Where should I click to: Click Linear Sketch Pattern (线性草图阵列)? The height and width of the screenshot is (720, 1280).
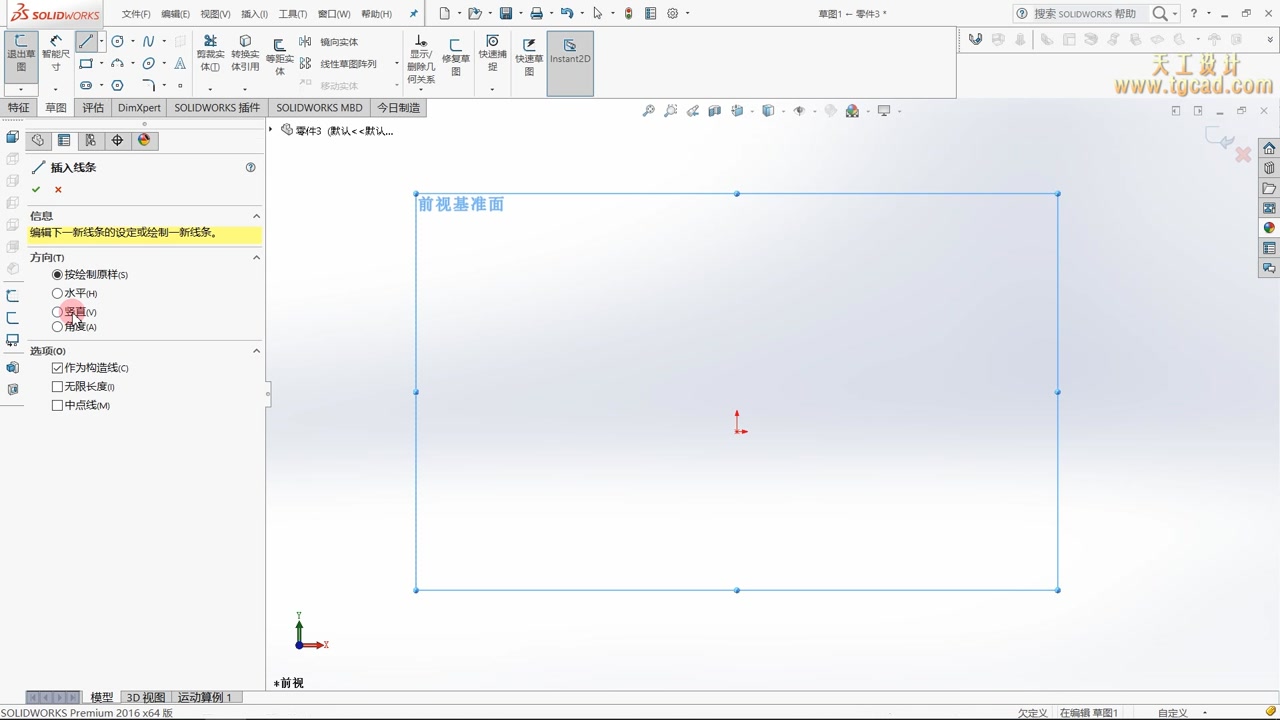(338, 64)
